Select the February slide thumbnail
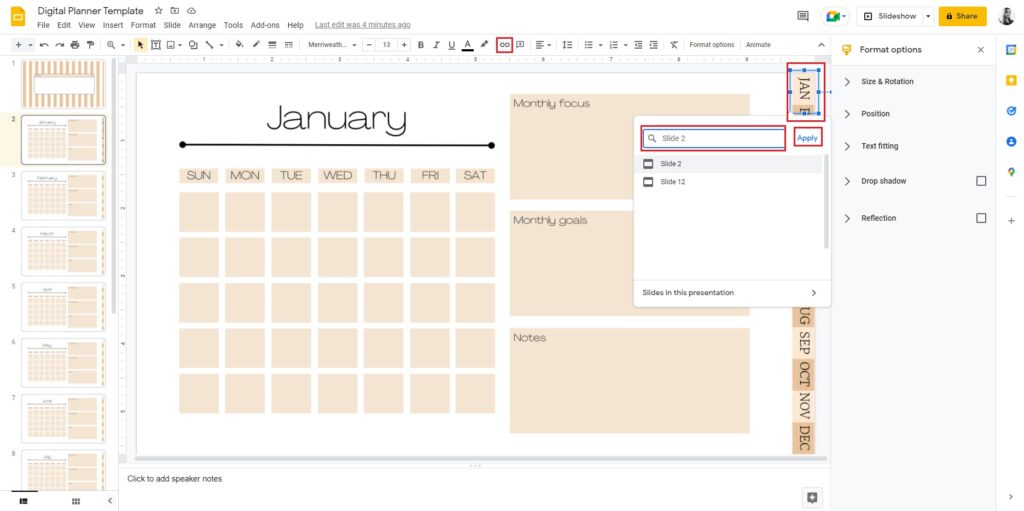The width and height of the screenshot is (1024, 511). pyautogui.click(x=63, y=195)
